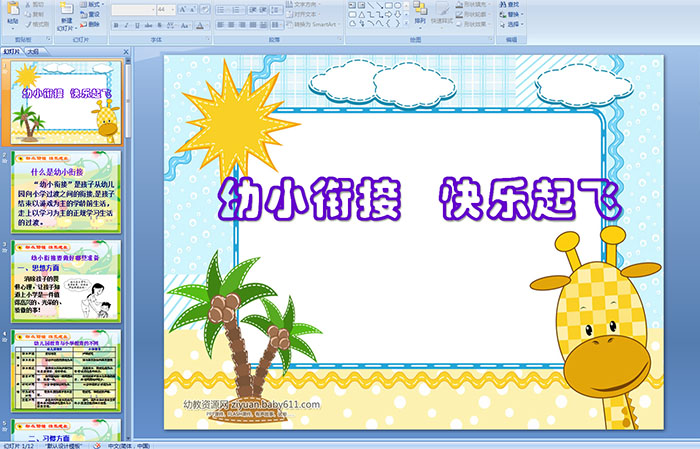The image size is (700, 449).
Task: Toggle Bold formatting
Action: [116, 25]
